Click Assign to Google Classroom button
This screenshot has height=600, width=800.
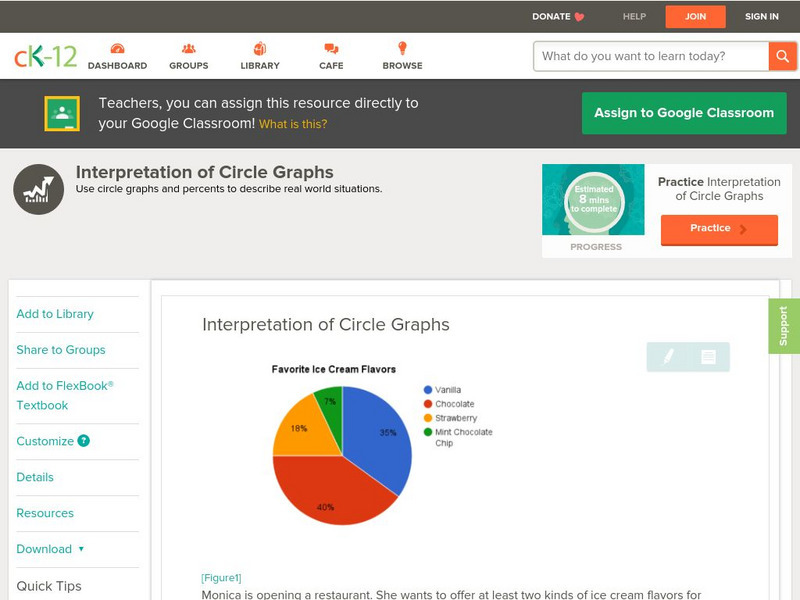[x=684, y=113]
